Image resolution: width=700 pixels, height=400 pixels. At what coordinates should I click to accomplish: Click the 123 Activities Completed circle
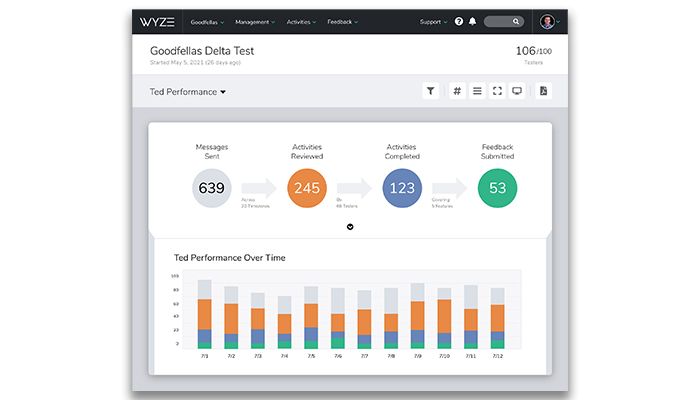(402, 188)
